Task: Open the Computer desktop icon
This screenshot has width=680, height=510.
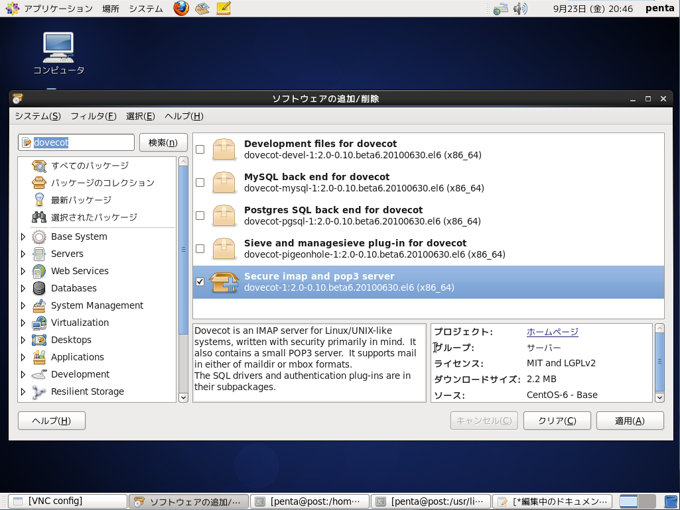Action: (x=59, y=53)
